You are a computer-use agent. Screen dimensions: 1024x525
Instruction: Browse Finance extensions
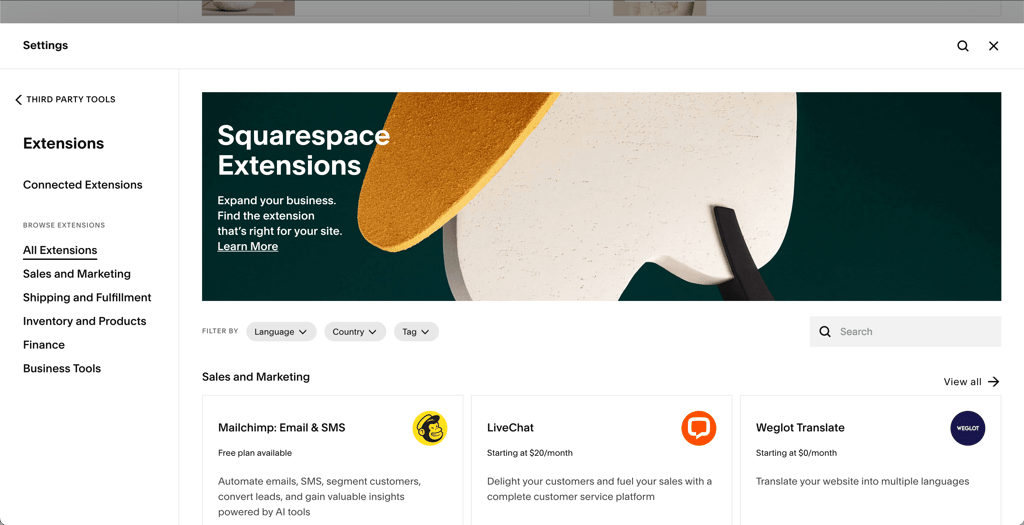44,345
